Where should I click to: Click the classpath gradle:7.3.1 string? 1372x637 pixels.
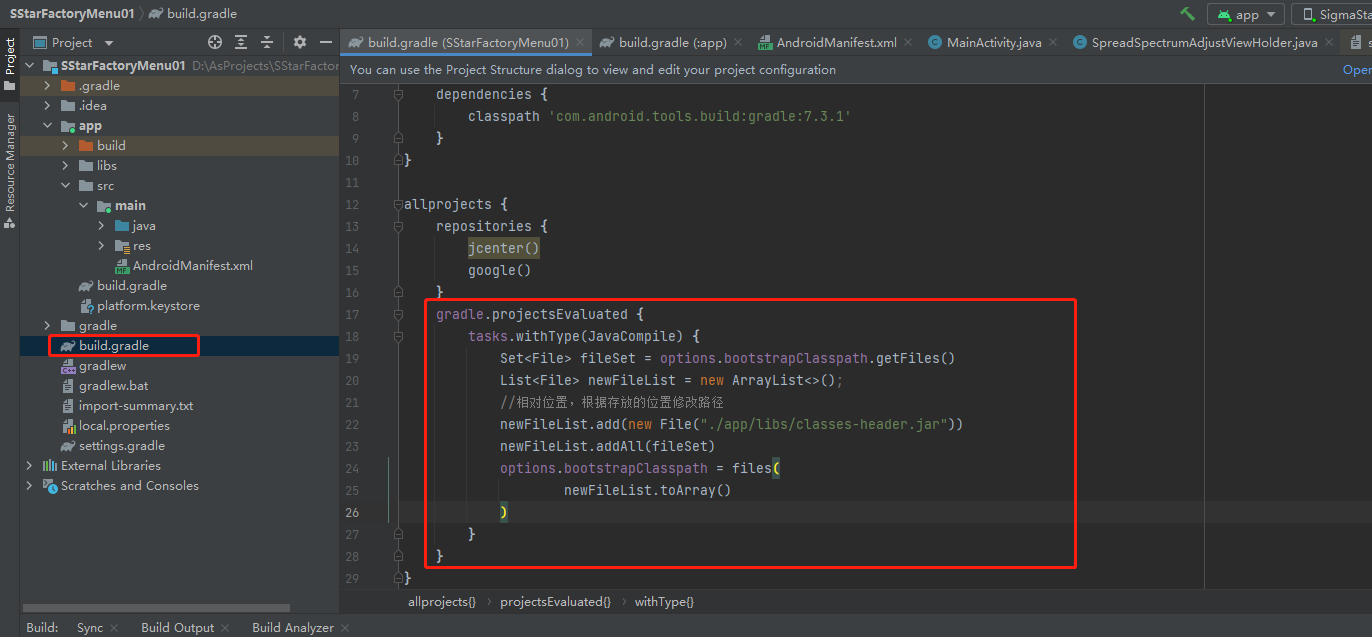click(x=700, y=116)
